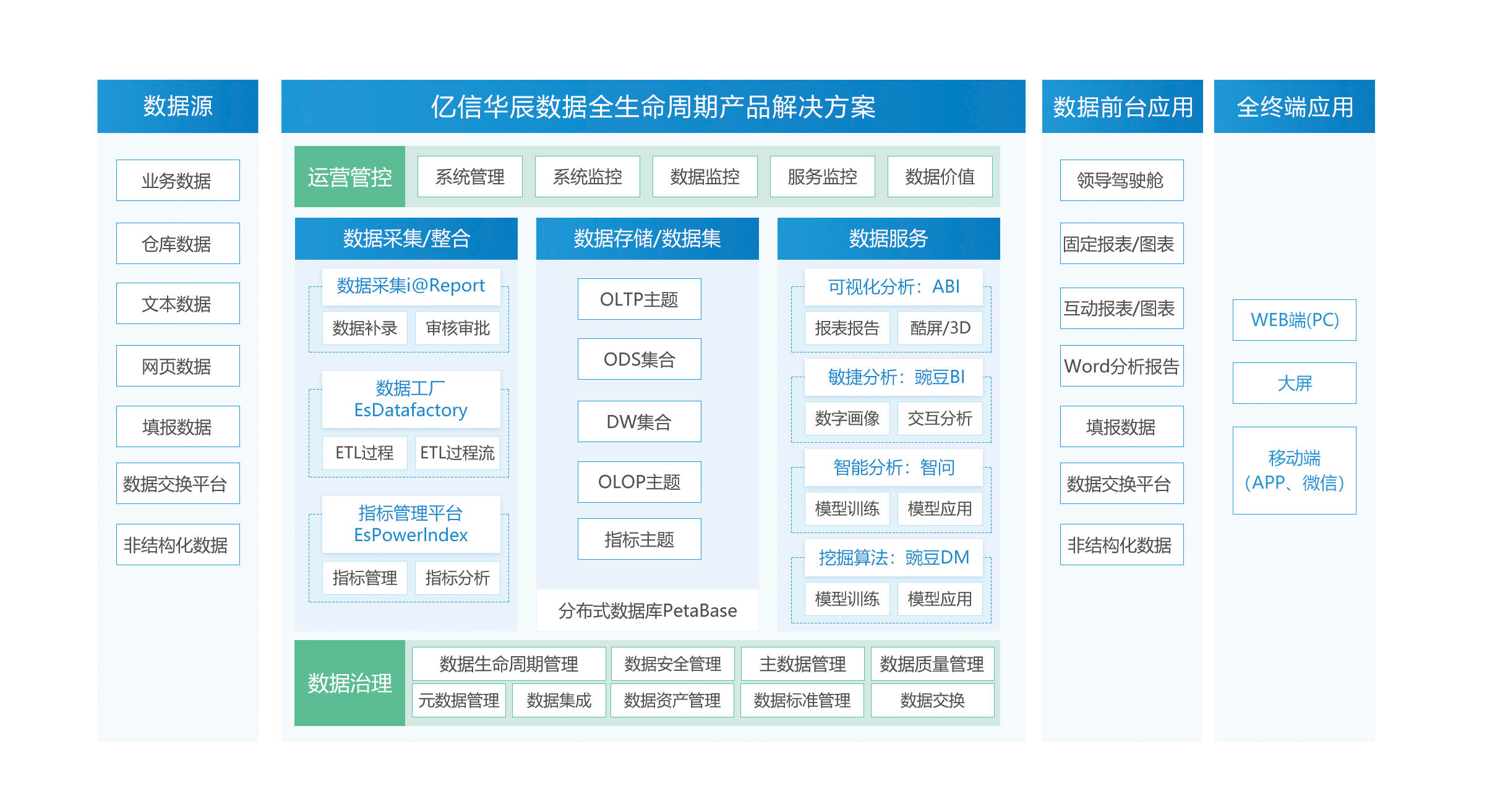Open the WEB端(PC) box
The image size is (1487, 812).
tap(1295, 320)
